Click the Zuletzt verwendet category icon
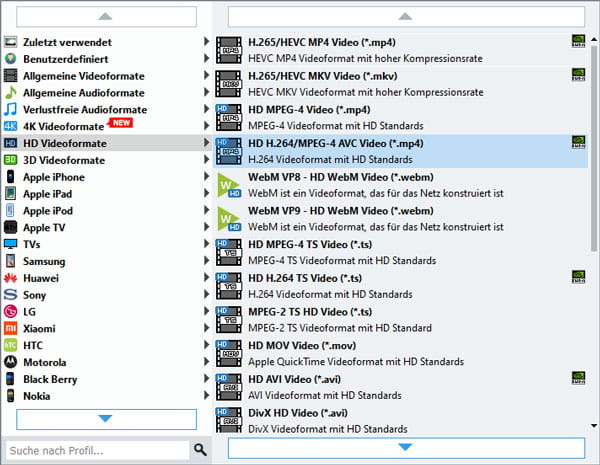Screen dimensions: 600x465 click(11, 42)
